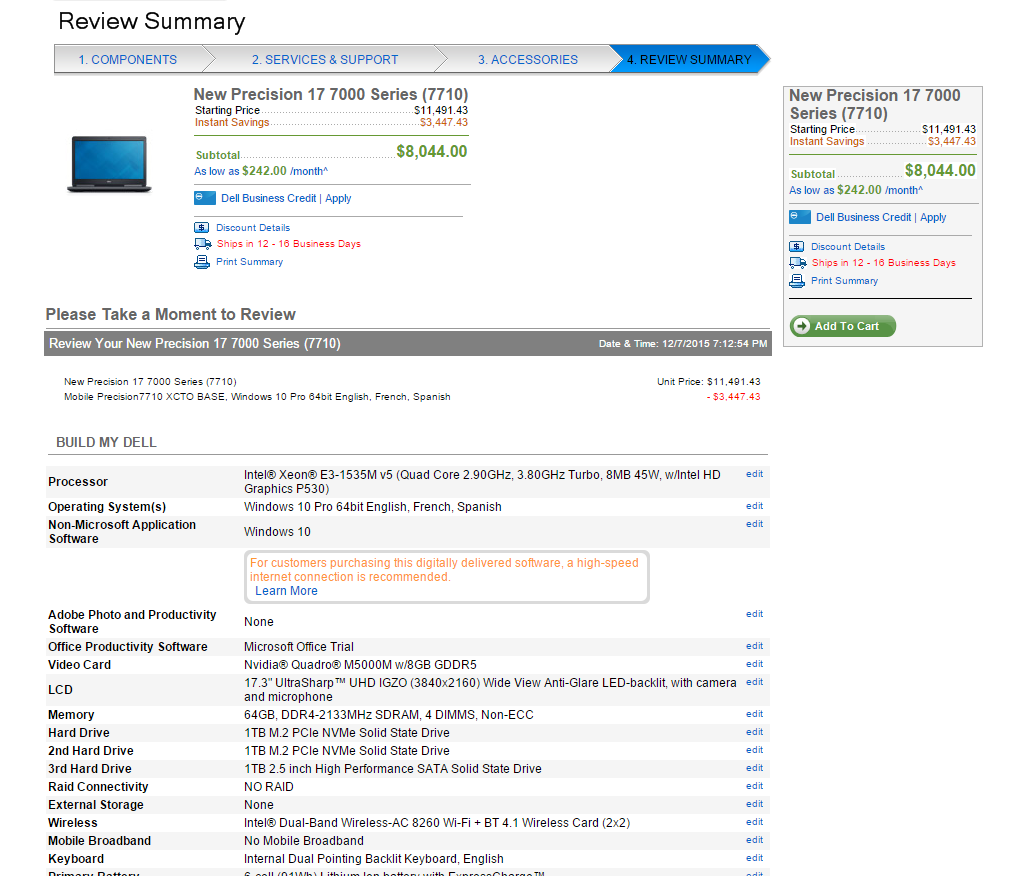Click the $8,044.00 subtotal in main summary

pyautogui.click(x=431, y=151)
